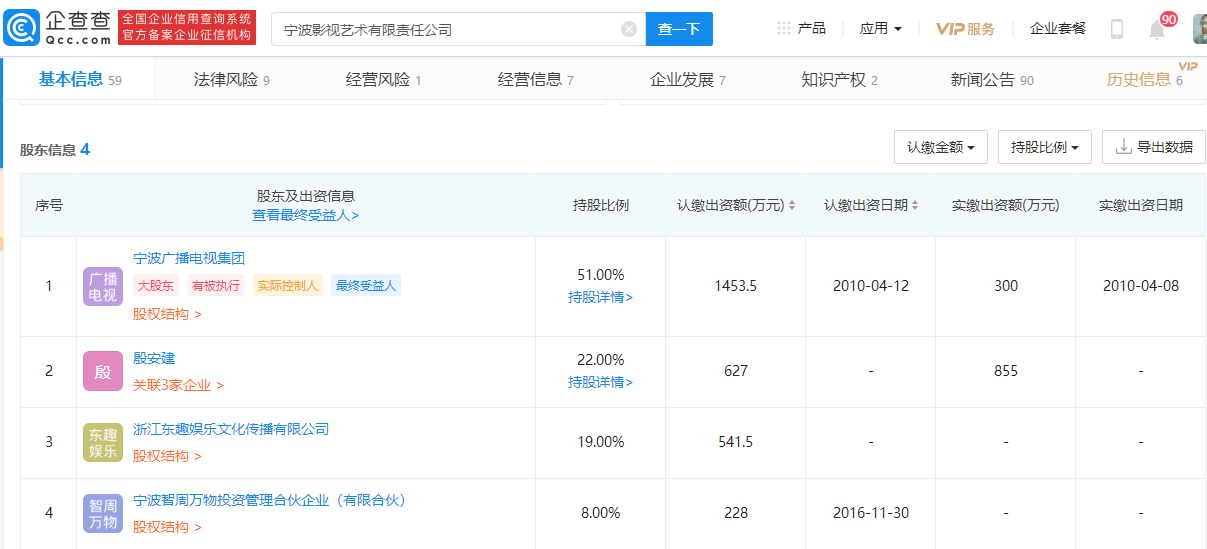Expand 股权结构 under 浙江东趣娱乐文化传播
The width and height of the screenshot is (1207, 549).
pyautogui.click(x=167, y=456)
